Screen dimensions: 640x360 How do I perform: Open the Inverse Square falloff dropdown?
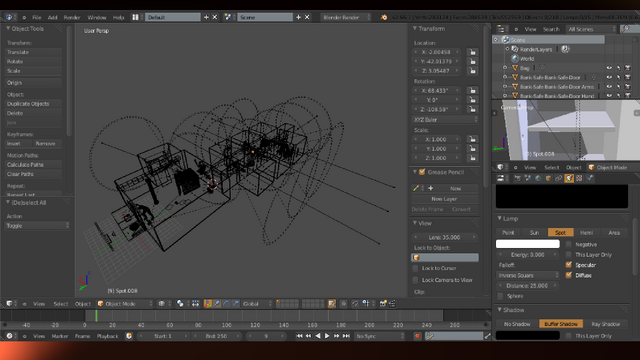[528, 275]
